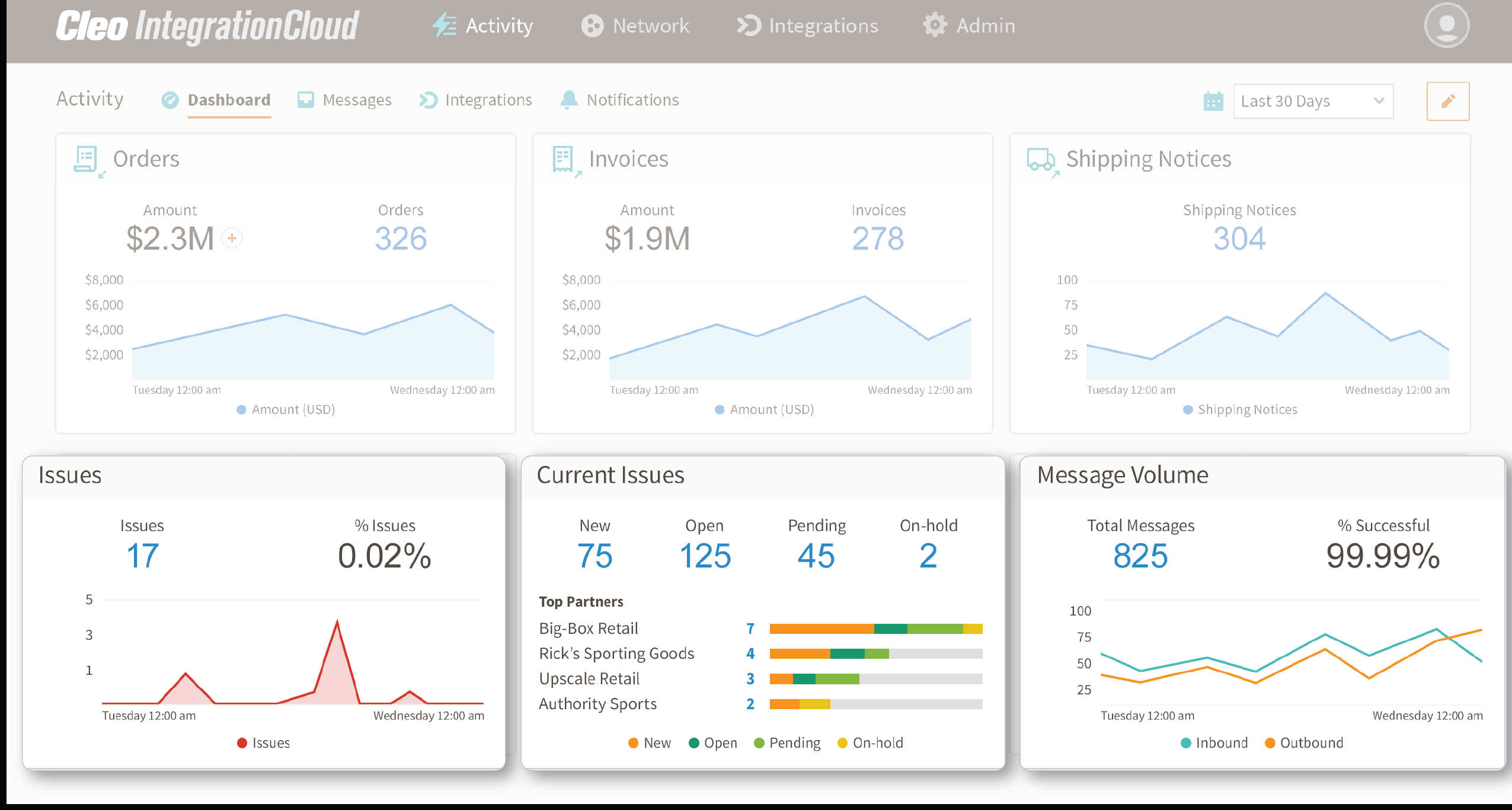Viewport: 1512px width, 810px height.
Task: Open Admin settings via the gear icon
Action: [x=935, y=25]
